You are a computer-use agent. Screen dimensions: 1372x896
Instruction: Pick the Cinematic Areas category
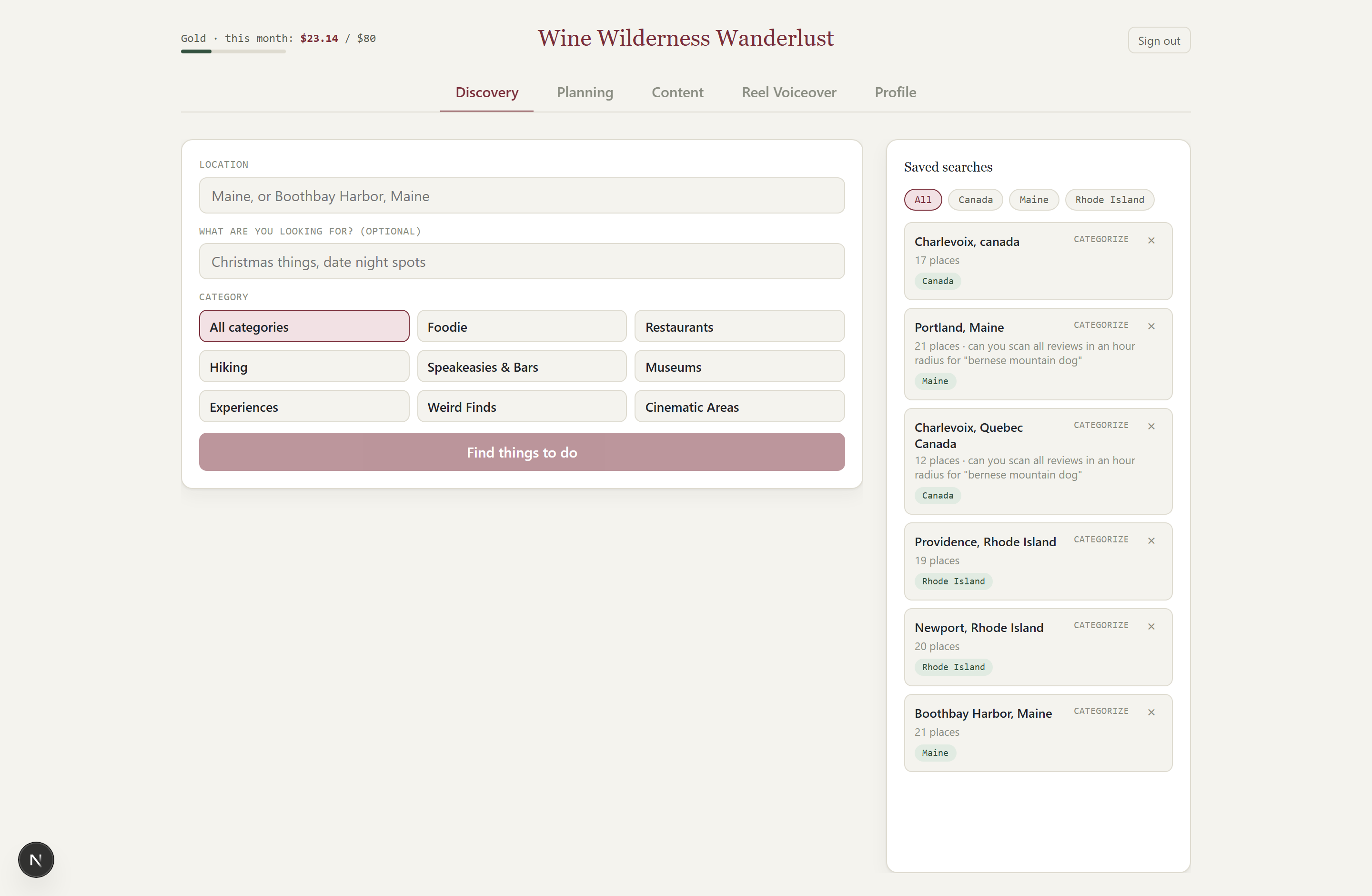coord(740,407)
